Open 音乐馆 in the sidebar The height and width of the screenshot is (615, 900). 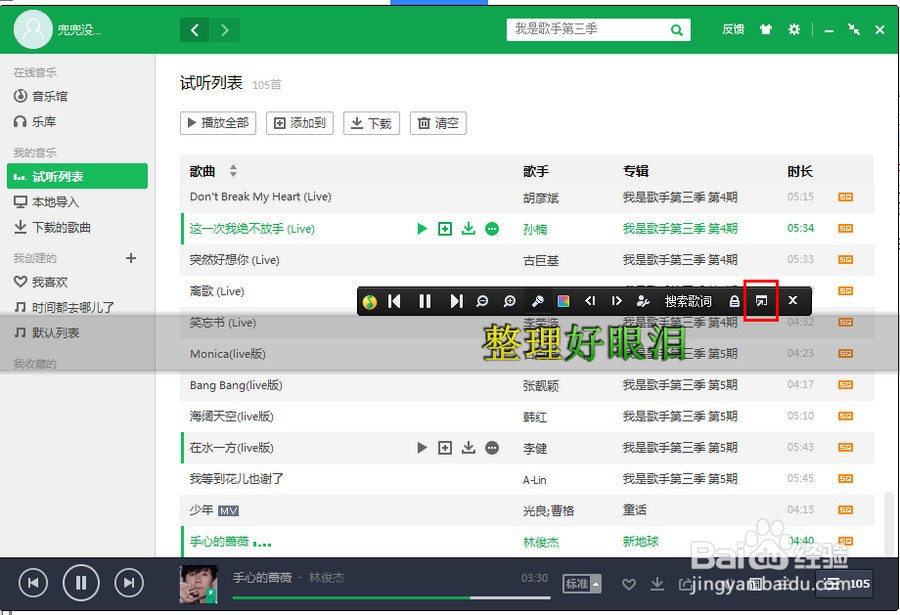[x=40, y=96]
